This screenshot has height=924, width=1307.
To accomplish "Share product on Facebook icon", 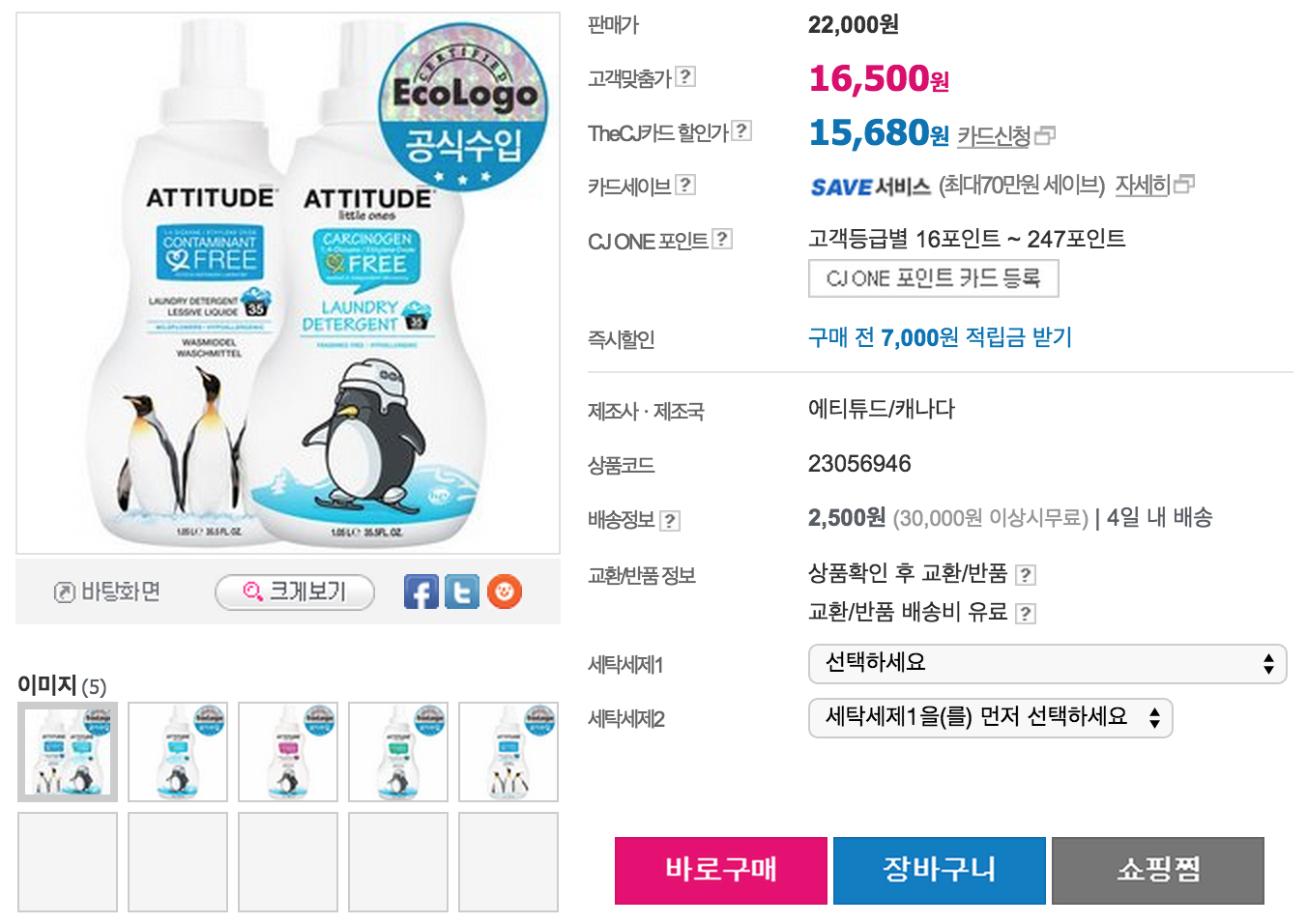I will 421,592.
